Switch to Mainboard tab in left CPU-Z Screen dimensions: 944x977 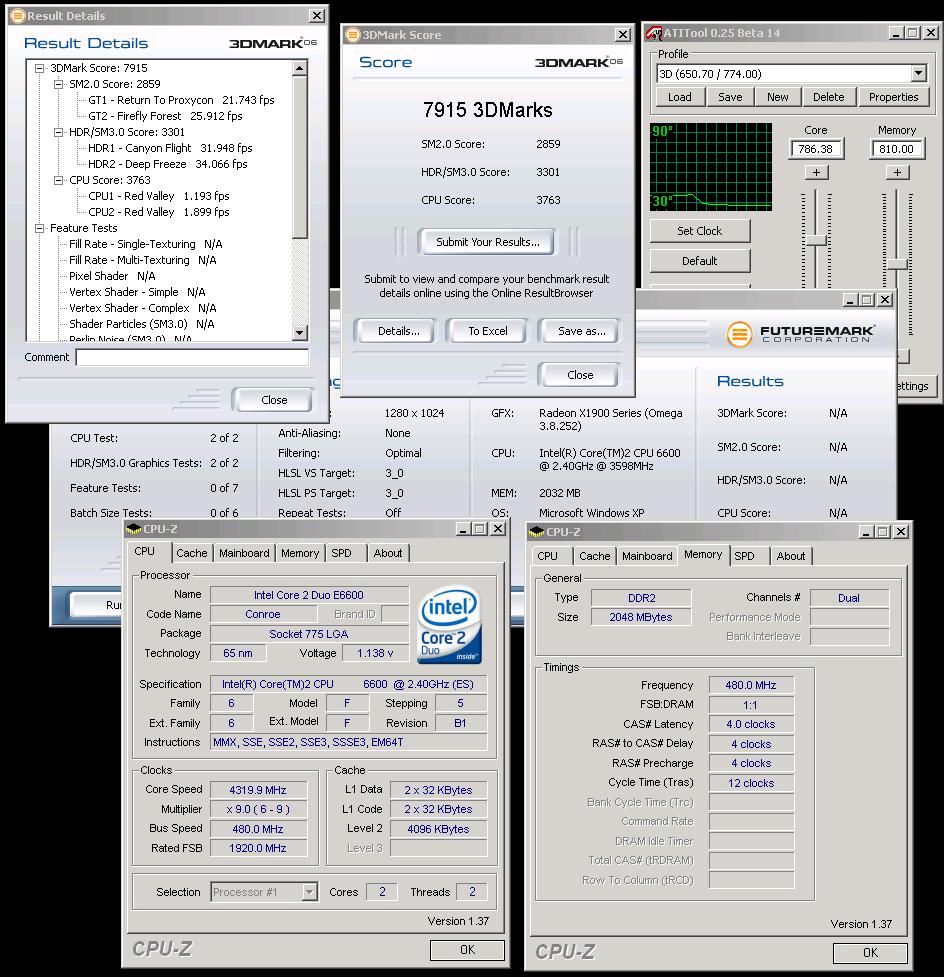click(244, 553)
